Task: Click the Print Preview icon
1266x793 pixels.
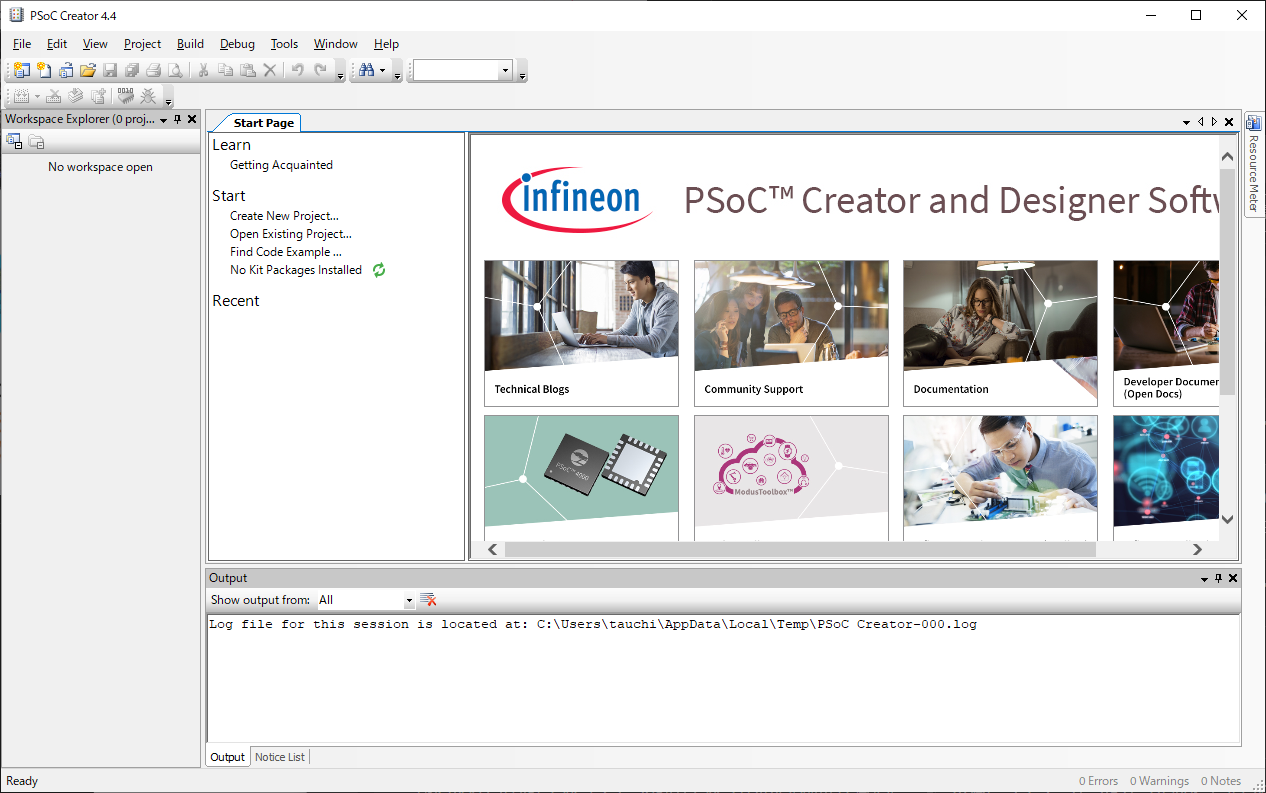Action: click(175, 70)
